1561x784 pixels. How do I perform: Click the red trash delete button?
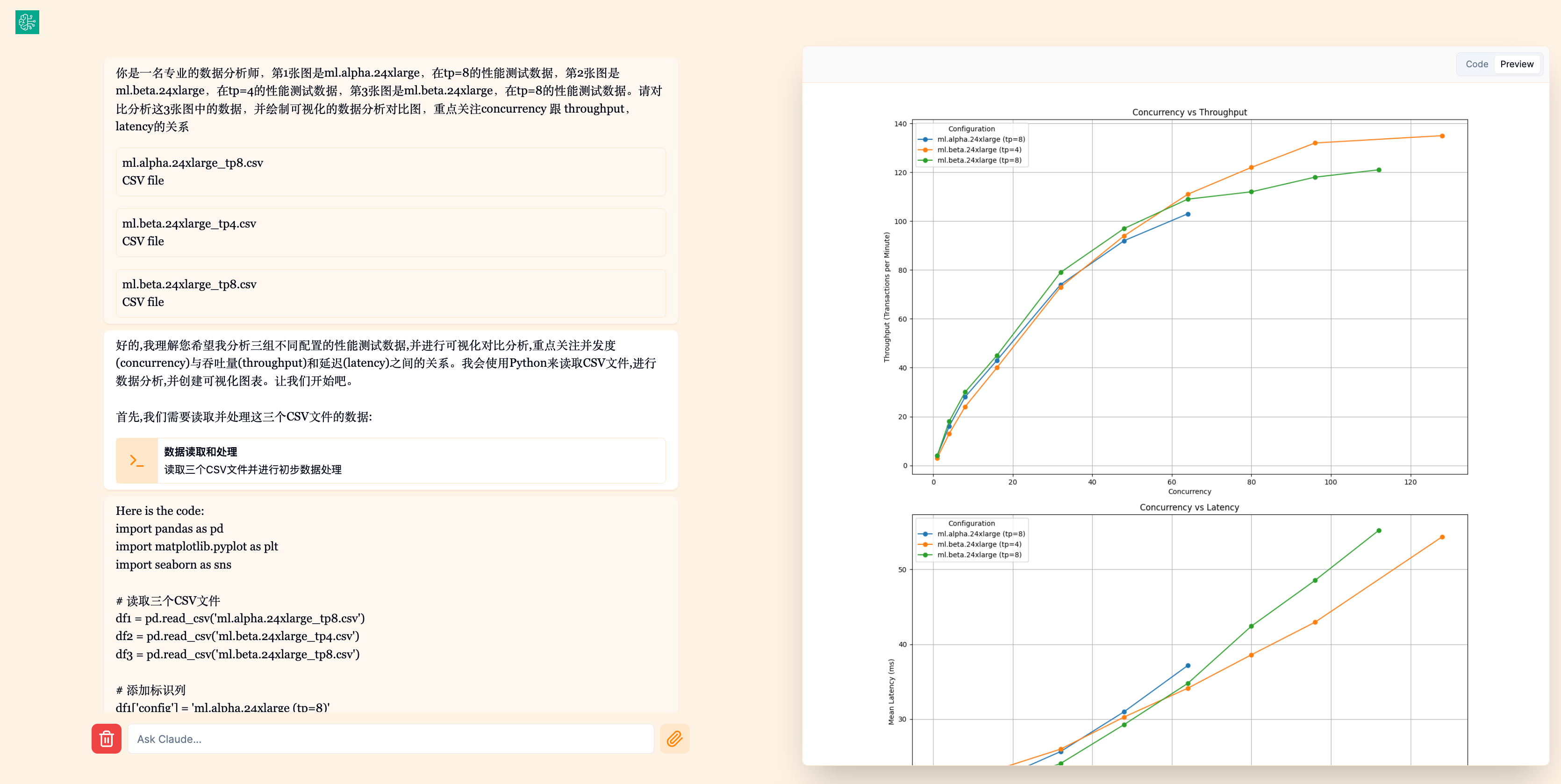point(107,739)
